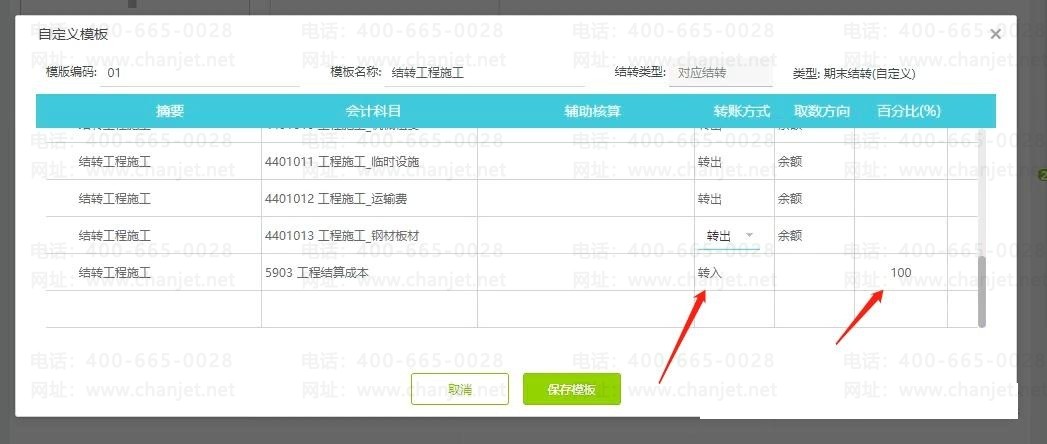Image resolution: width=1047 pixels, height=444 pixels.
Task: Click the 取消 button
Action: click(459, 389)
